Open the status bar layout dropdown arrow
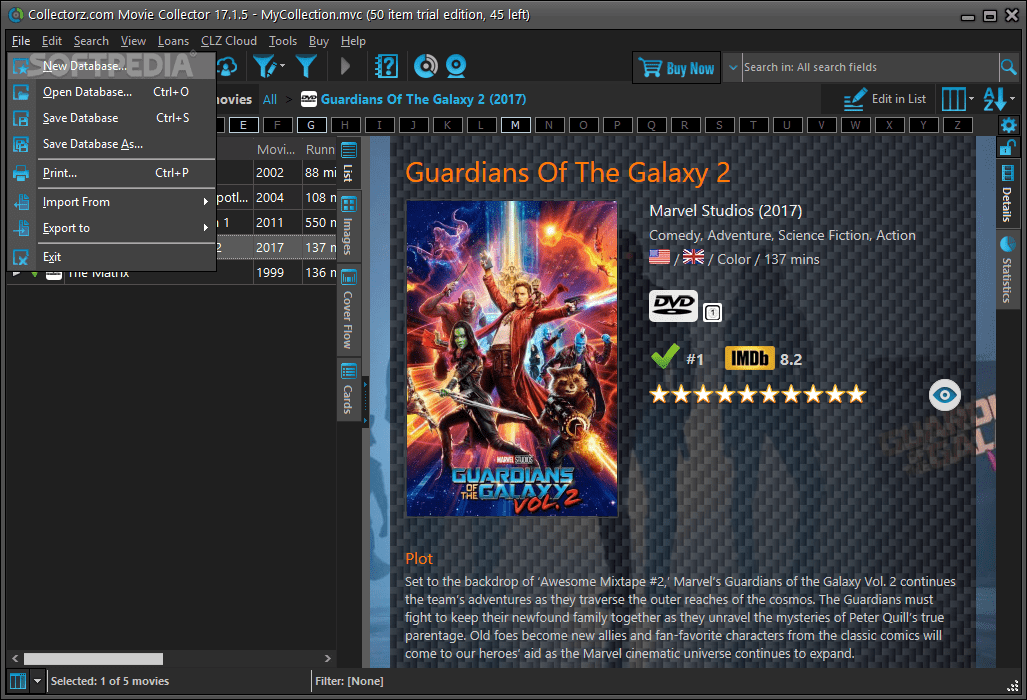 click(37, 681)
